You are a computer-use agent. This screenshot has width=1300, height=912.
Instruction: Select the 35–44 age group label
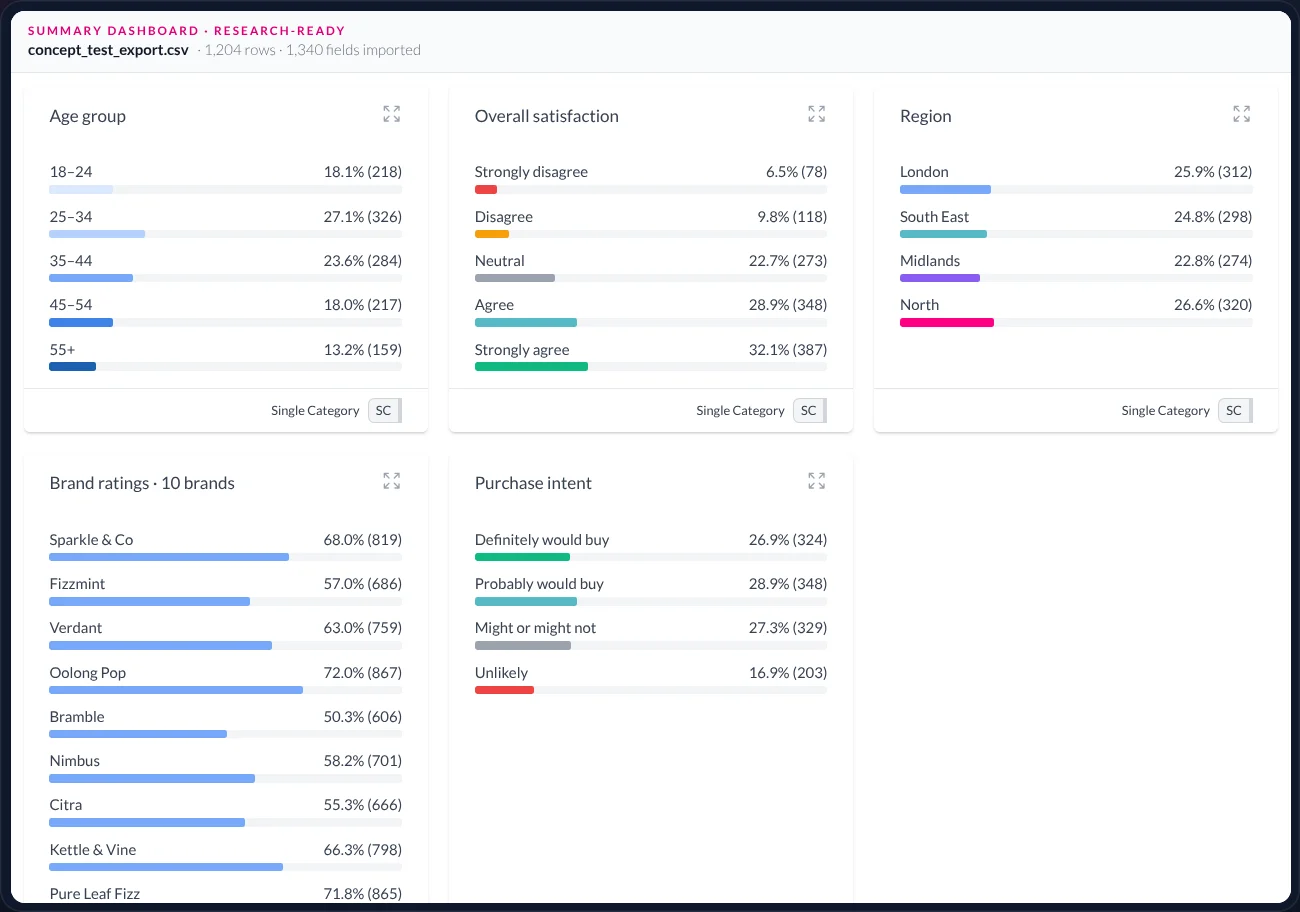[71, 261]
